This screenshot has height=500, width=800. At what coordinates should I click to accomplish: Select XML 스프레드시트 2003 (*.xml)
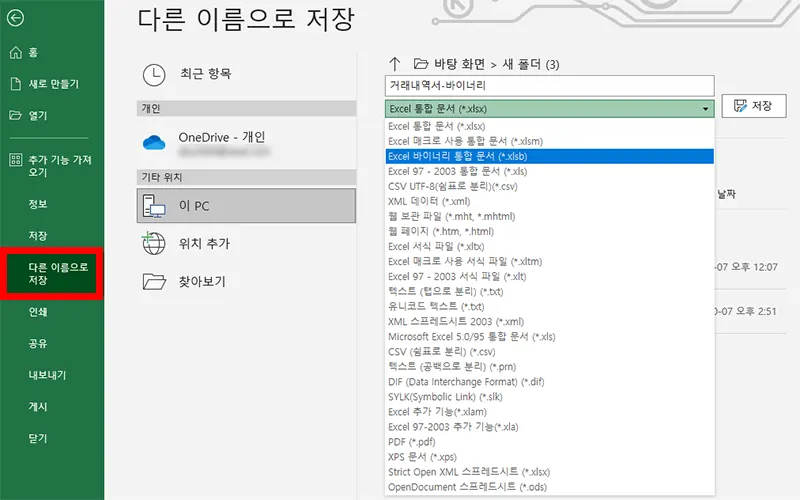coord(549,322)
